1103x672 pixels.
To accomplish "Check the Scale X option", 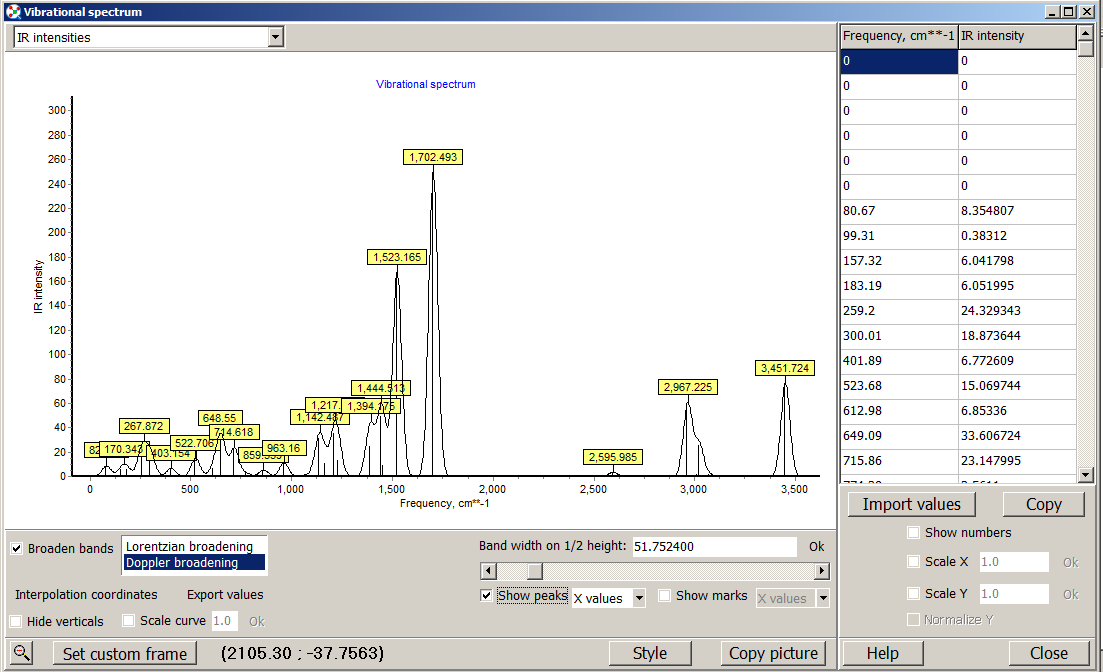I will (913, 562).
